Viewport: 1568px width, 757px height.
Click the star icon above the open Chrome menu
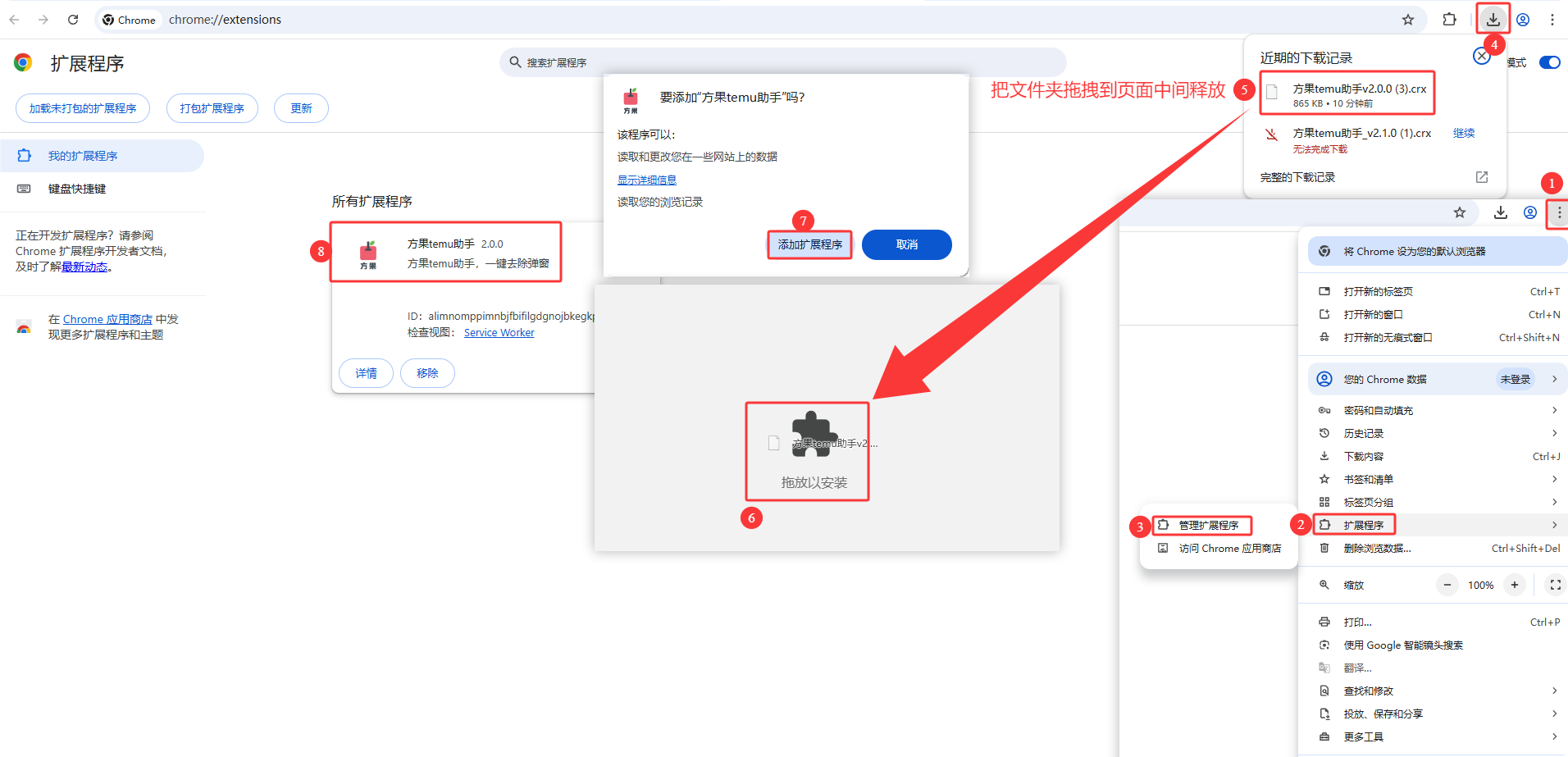[1460, 213]
